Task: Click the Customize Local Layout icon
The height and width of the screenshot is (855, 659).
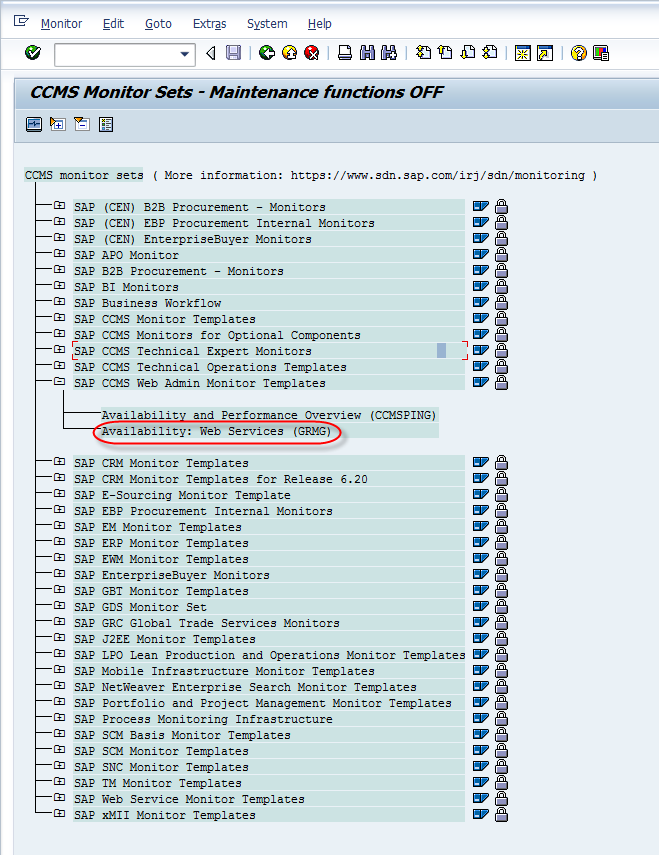Action: point(601,53)
